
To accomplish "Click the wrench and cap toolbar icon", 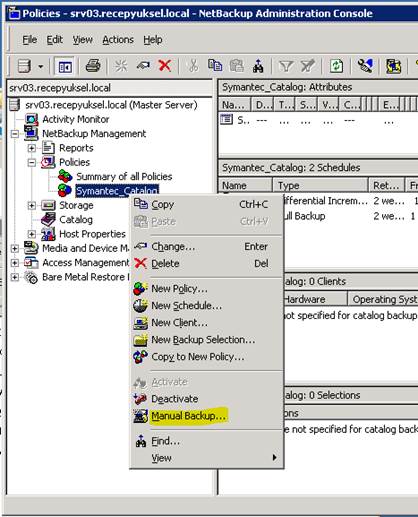I will (365, 66).
